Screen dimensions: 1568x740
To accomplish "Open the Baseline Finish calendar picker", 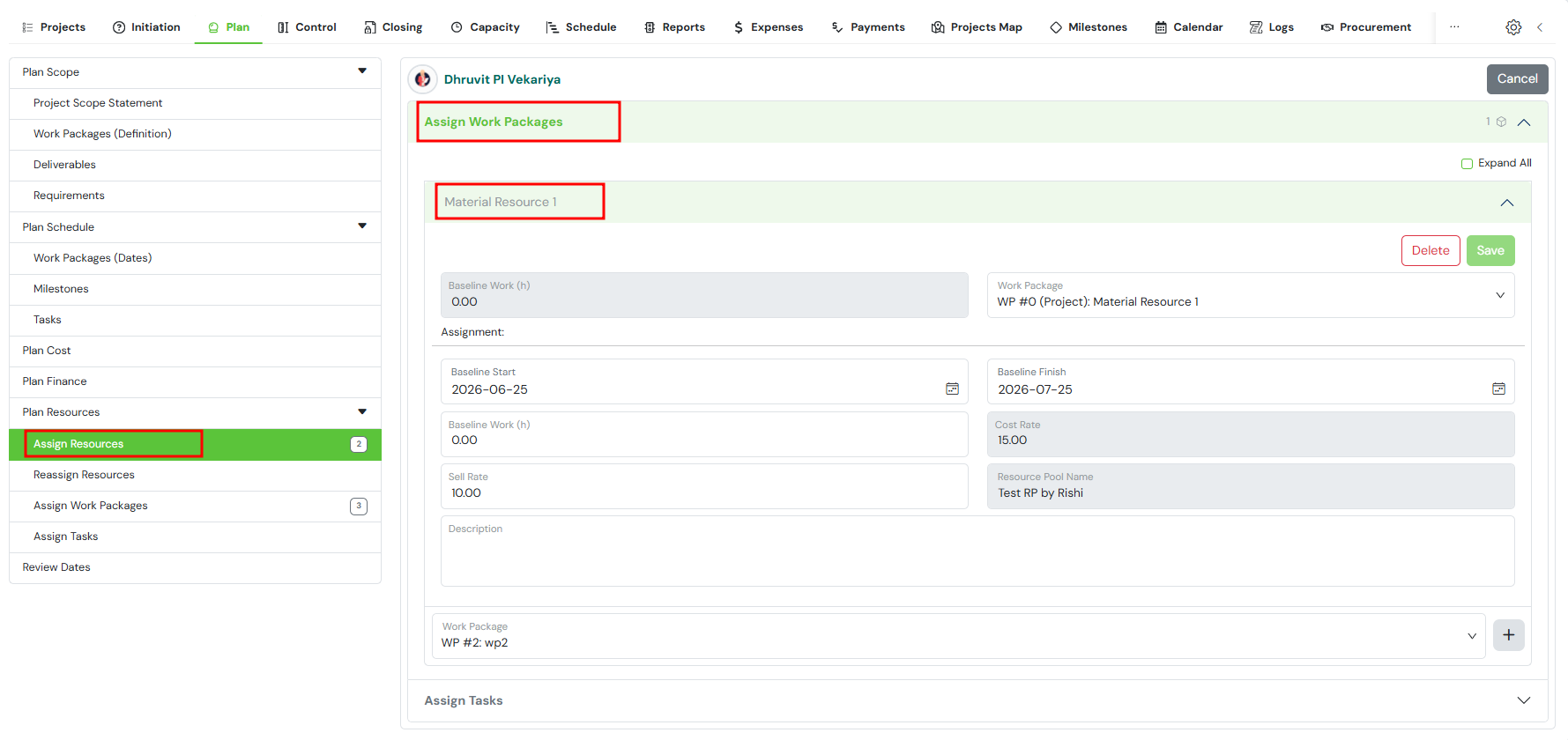I will (1498, 388).
